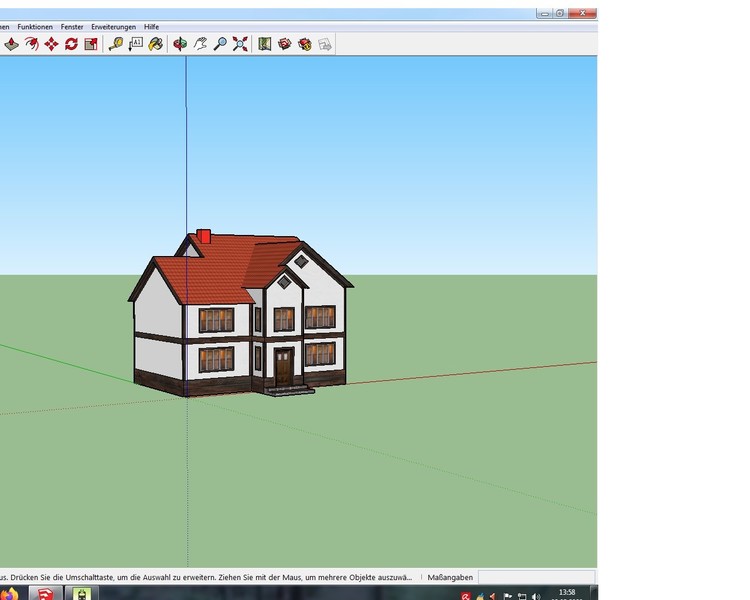Select the Push/Pull tool
Viewport: 750px width, 600px height.
[11, 44]
